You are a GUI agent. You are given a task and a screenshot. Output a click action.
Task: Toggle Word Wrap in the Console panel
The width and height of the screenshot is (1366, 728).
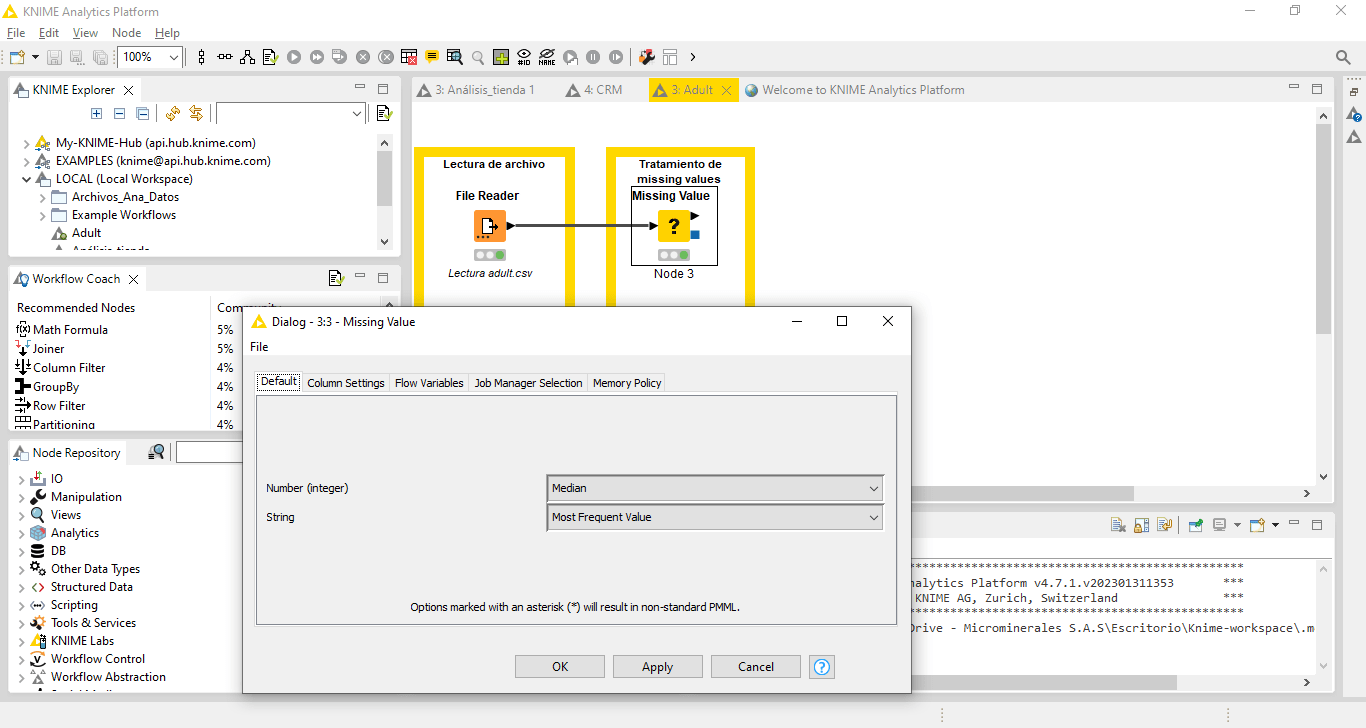(1164, 525)
